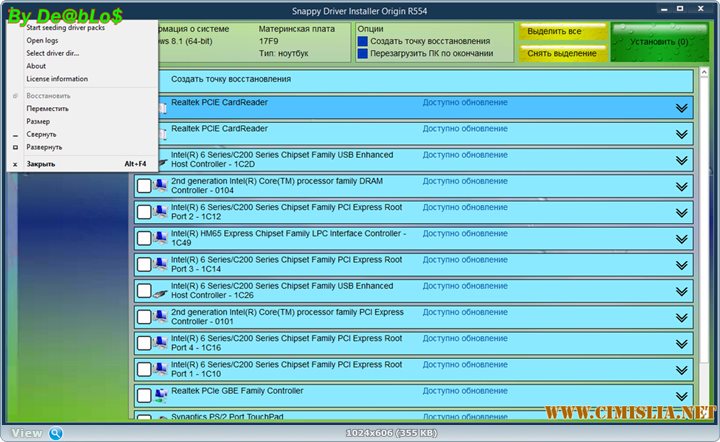The width and height of the screenshot is (720, 442).
Task: Click device icon of DRAM Controller - 0104
Action: tap(161, 186)
